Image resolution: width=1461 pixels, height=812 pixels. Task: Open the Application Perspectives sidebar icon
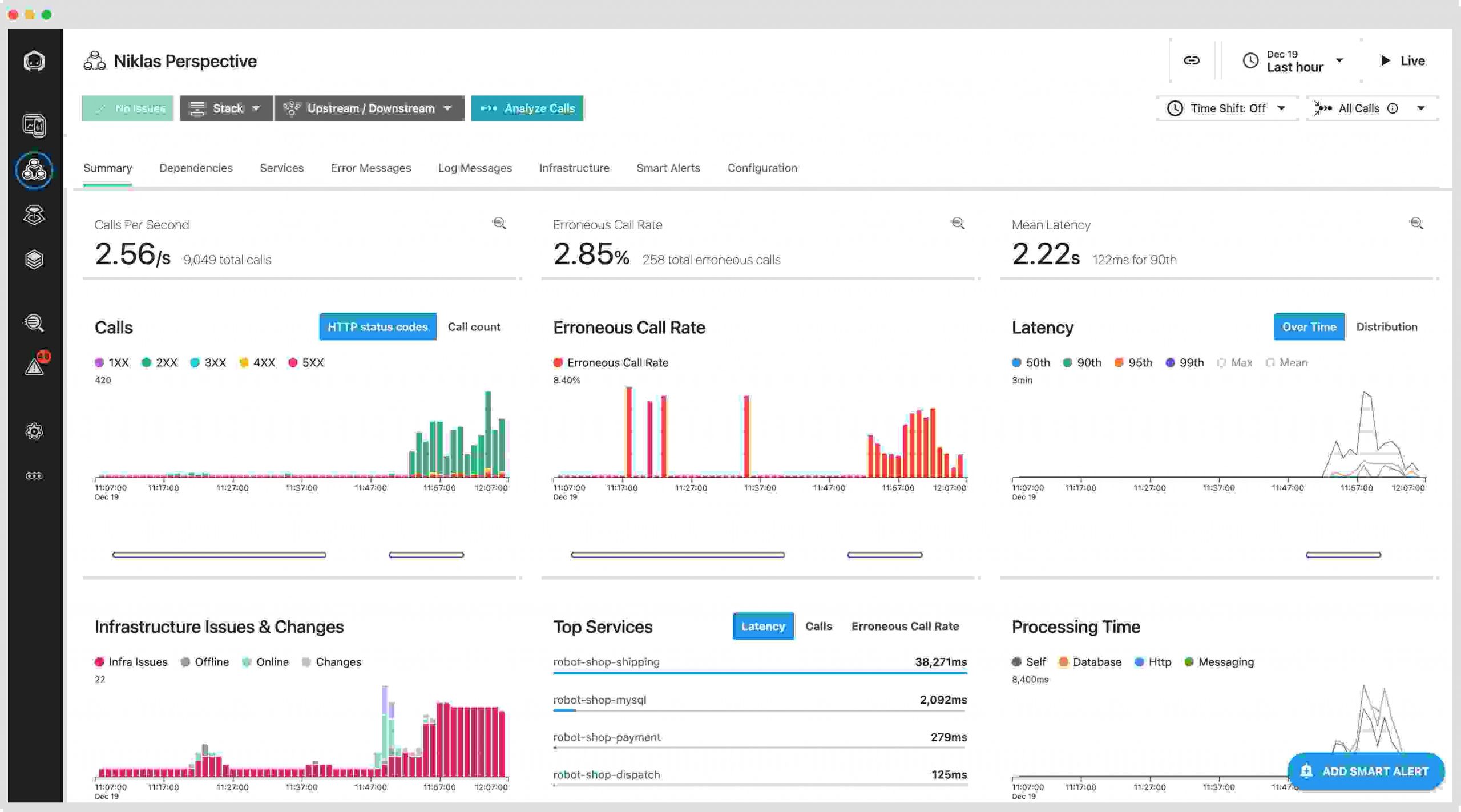pos(35,171)
